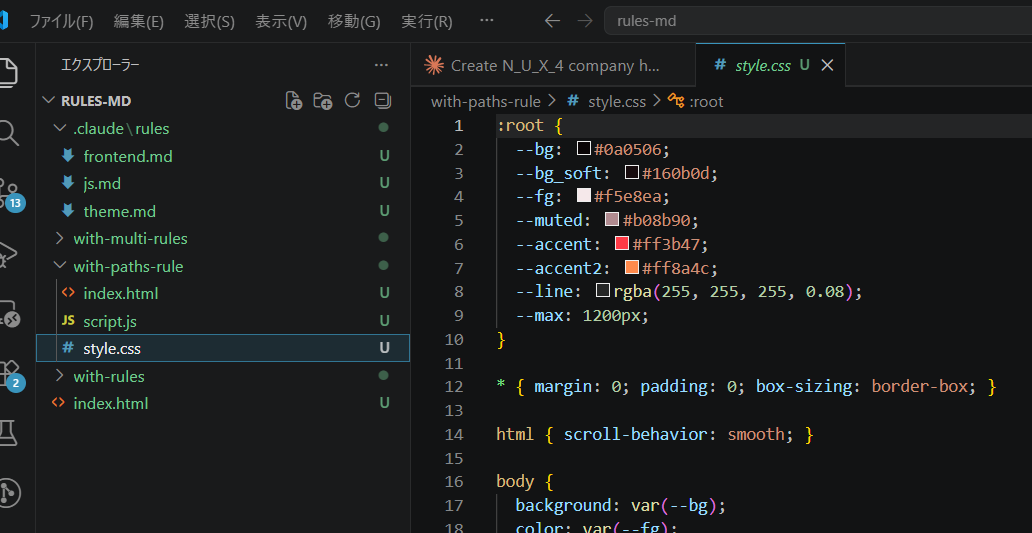Open Source Control view with 13 badge
The width and height of the screenshot is (1032, 533).
click(10, 195)
